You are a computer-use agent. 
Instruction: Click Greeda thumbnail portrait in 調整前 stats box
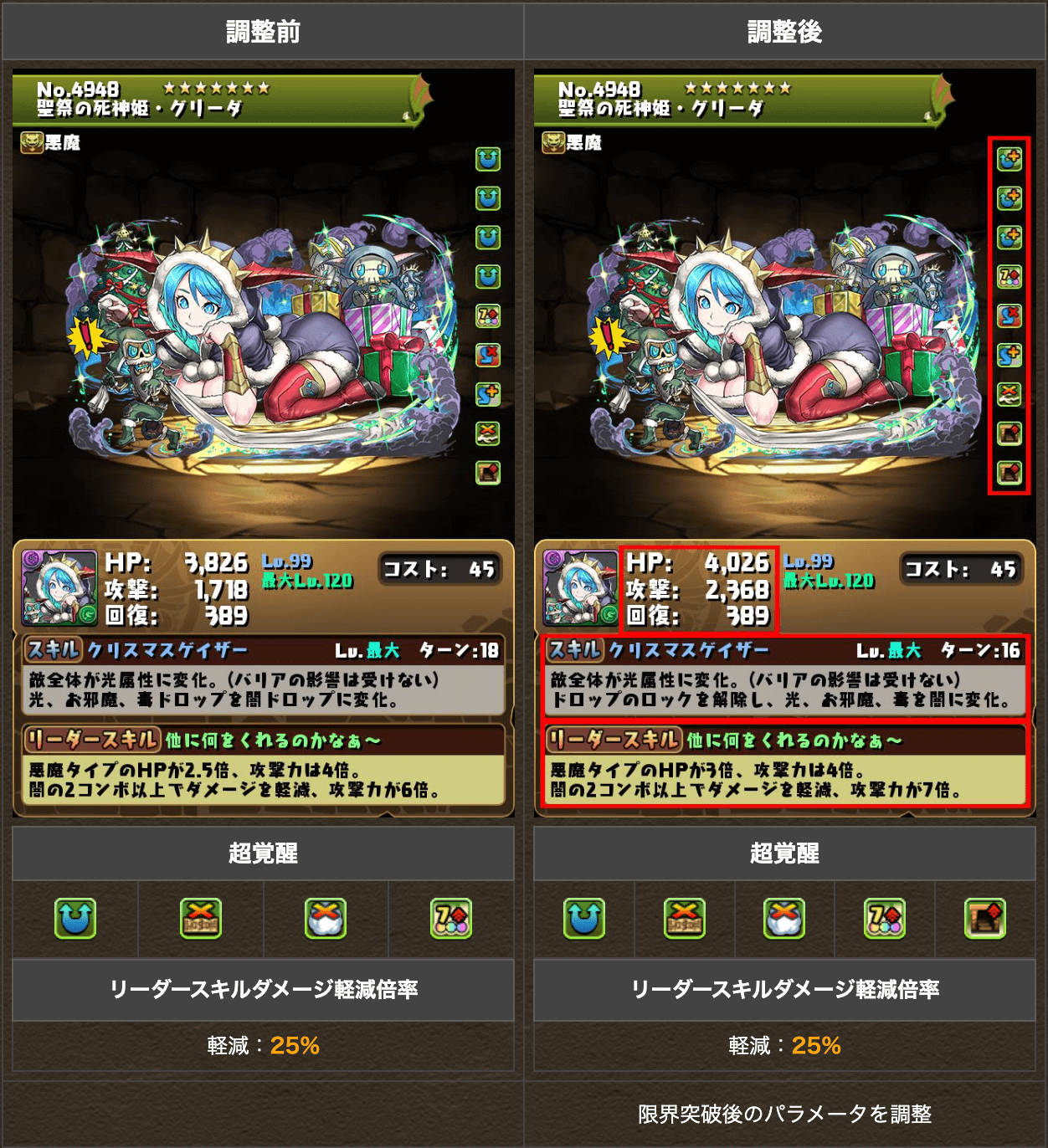(59, 588)
